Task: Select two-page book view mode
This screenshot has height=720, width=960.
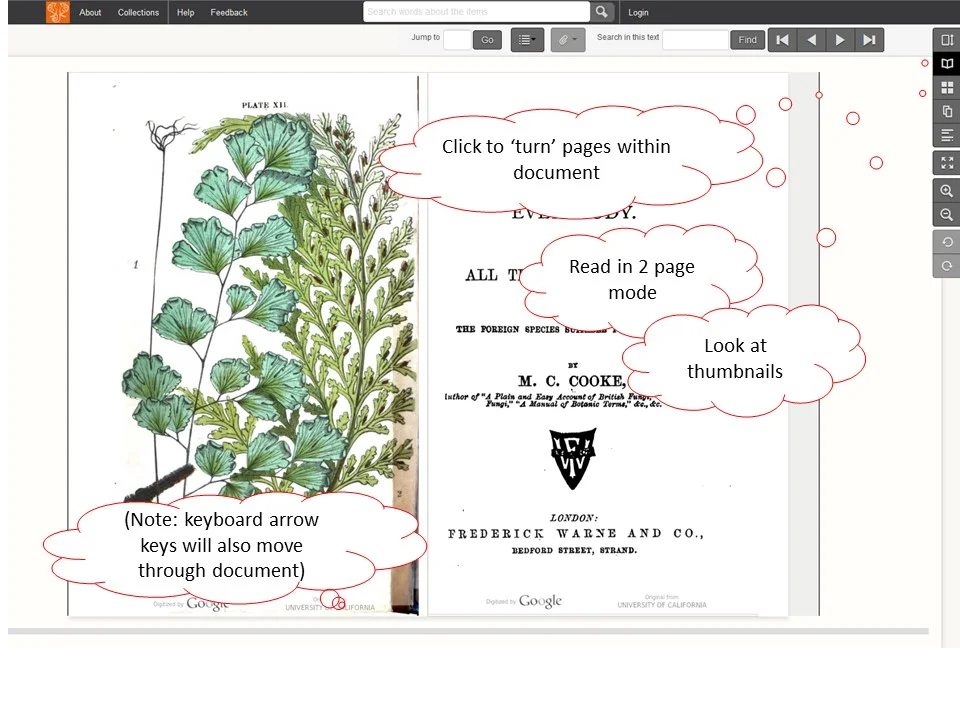Action: [947, 64]
